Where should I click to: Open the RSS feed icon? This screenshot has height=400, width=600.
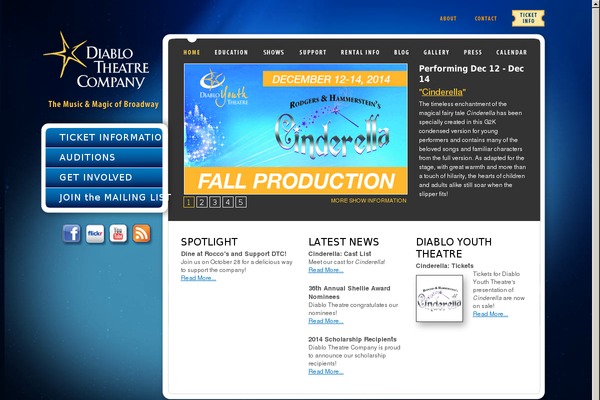142,233
